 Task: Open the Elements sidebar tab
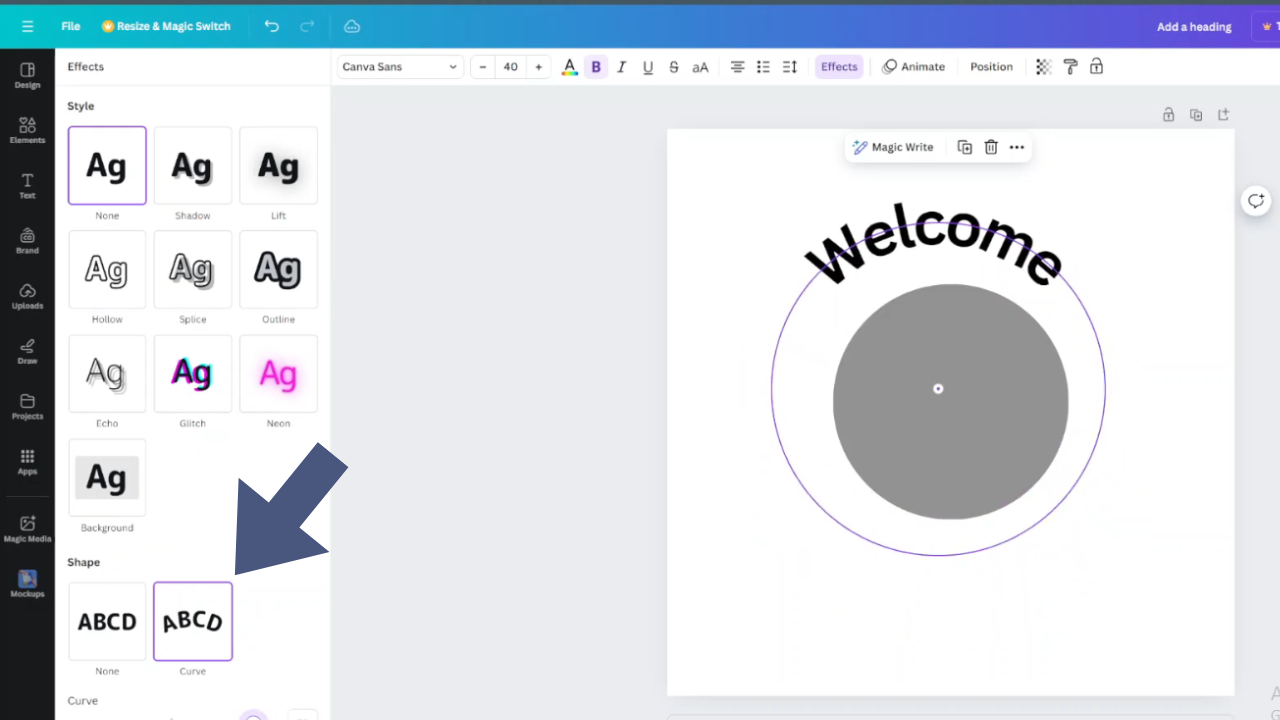[x=27, y=130]
